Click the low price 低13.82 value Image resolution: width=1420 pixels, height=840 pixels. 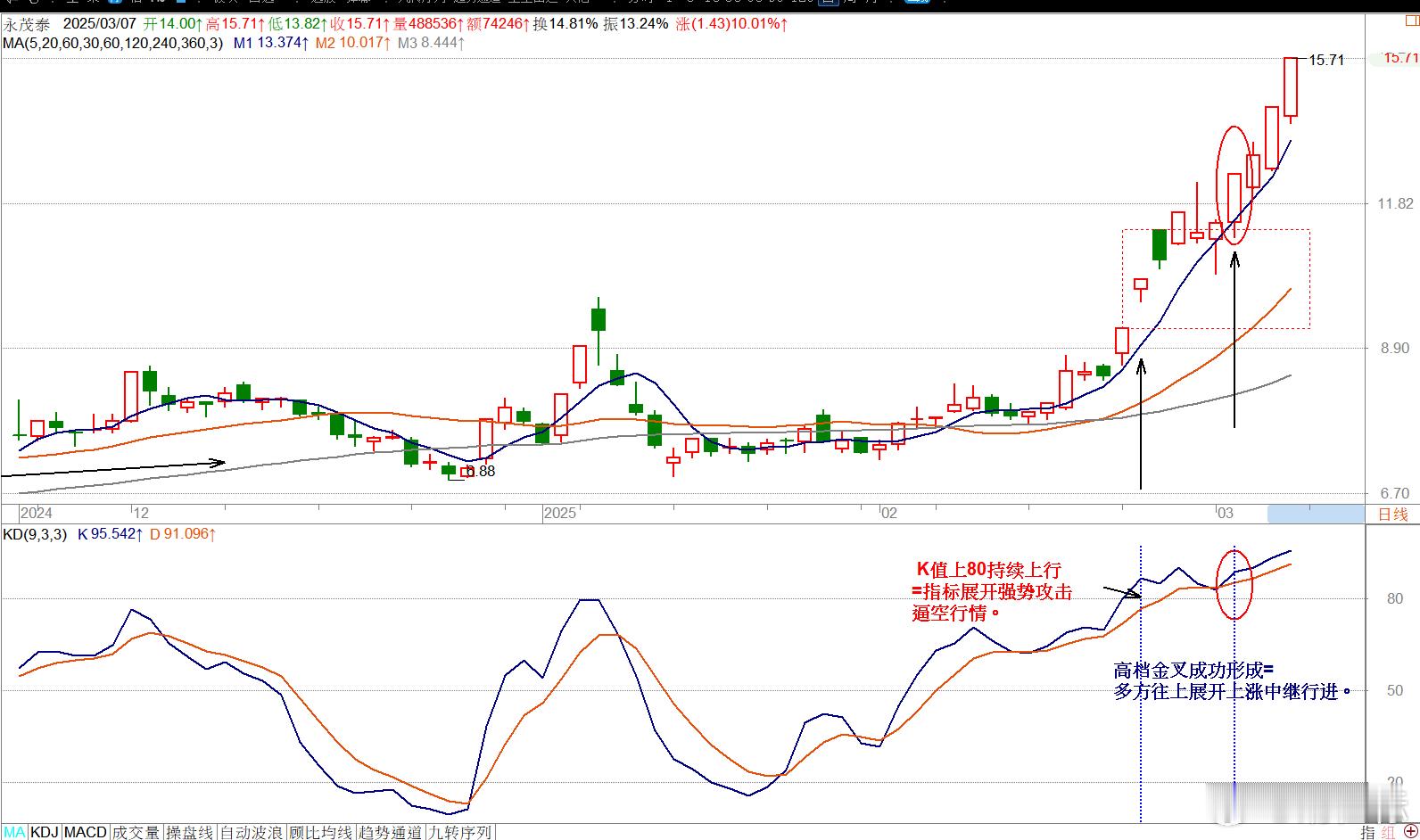(x=297, y=24)
